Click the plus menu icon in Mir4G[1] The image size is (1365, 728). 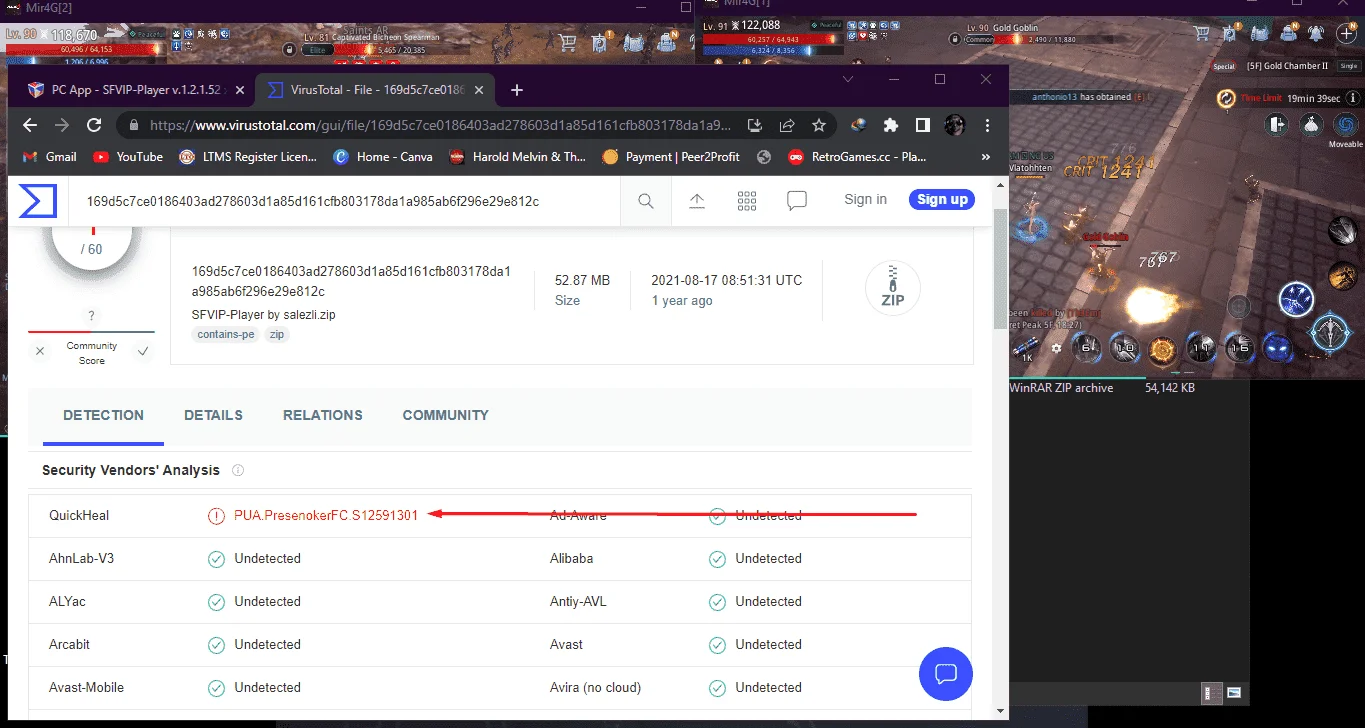(1345, 34)
